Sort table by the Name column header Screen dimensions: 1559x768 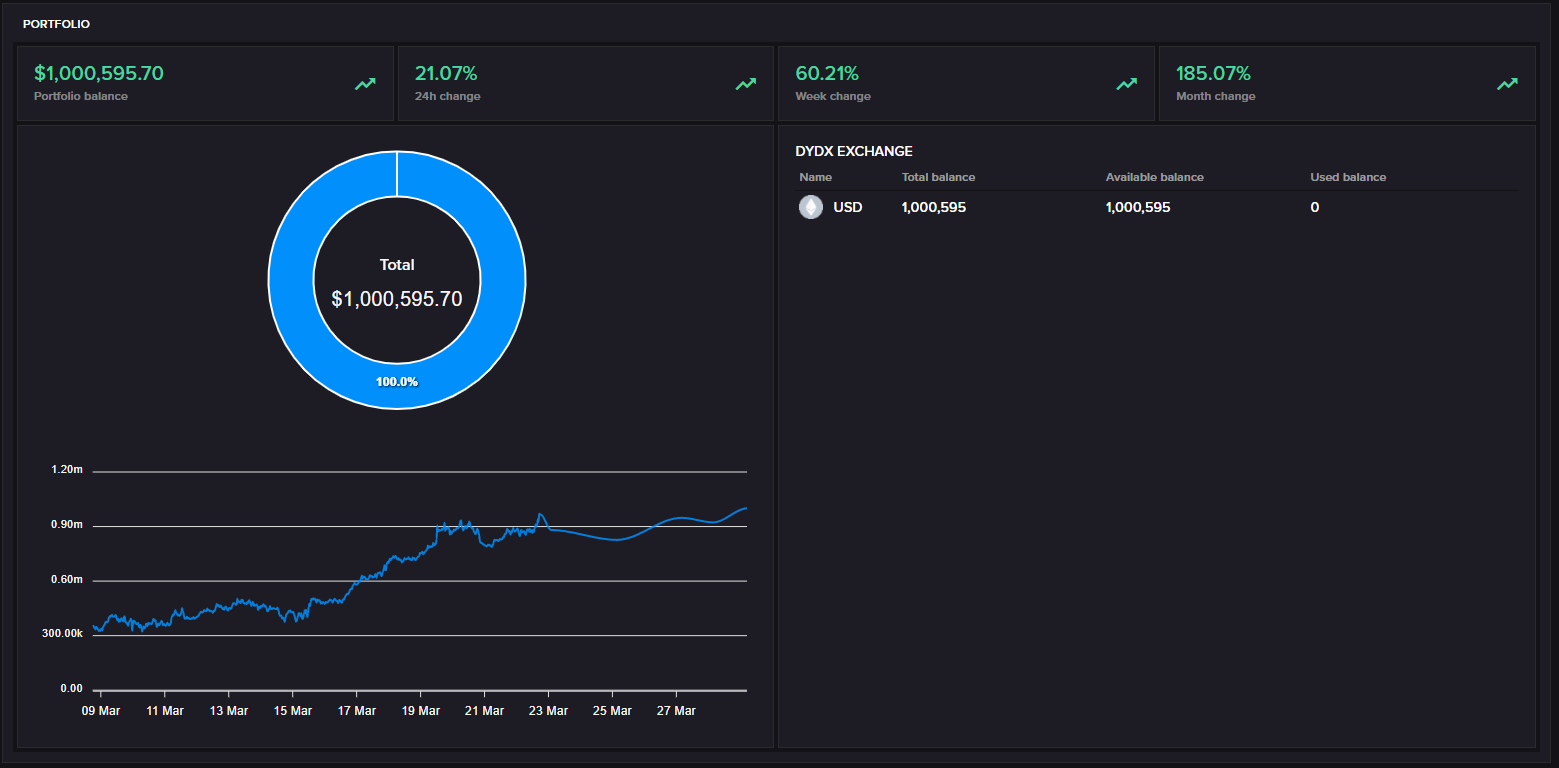click(x=815, y=177)
